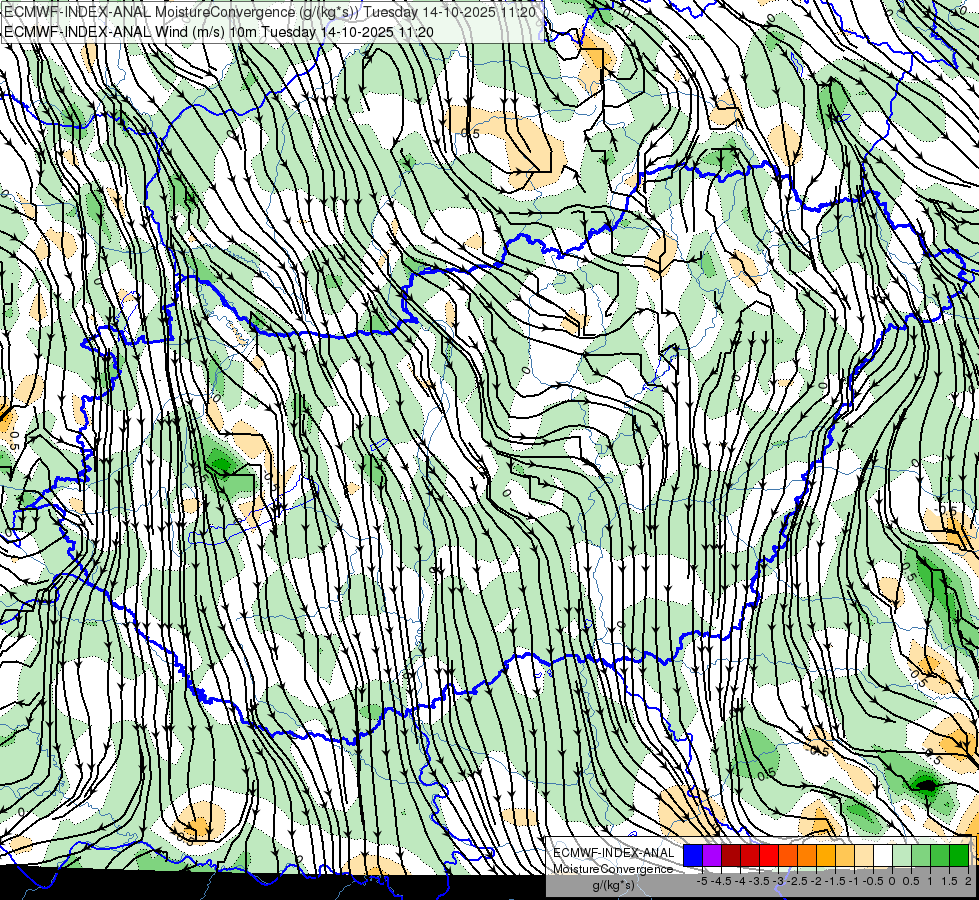This screenshot has width=979, height=900.
Task: Click the -3 legend tick label
Action: click(x=778, y=881)
